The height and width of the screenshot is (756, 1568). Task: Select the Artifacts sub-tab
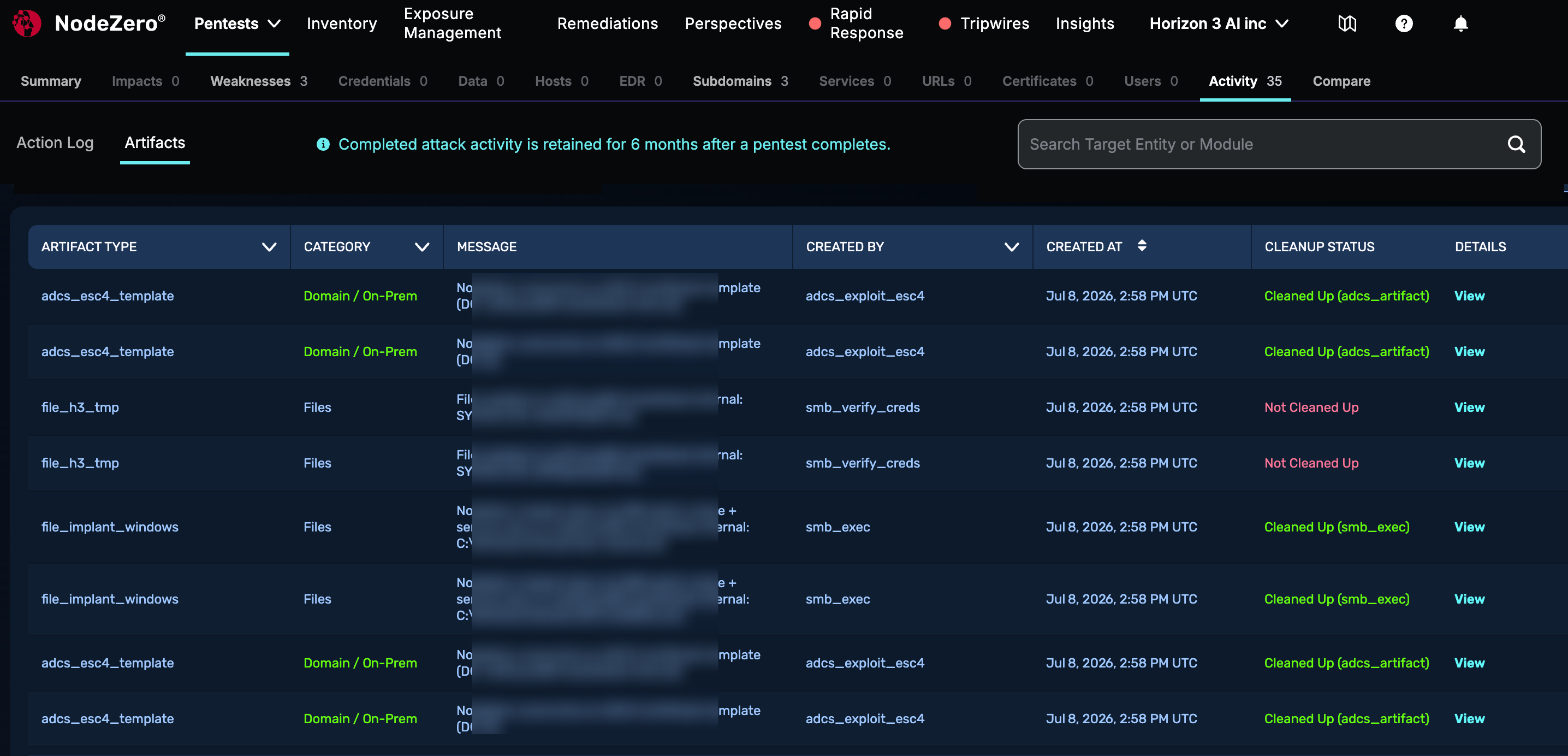click(x=155, y=143)
